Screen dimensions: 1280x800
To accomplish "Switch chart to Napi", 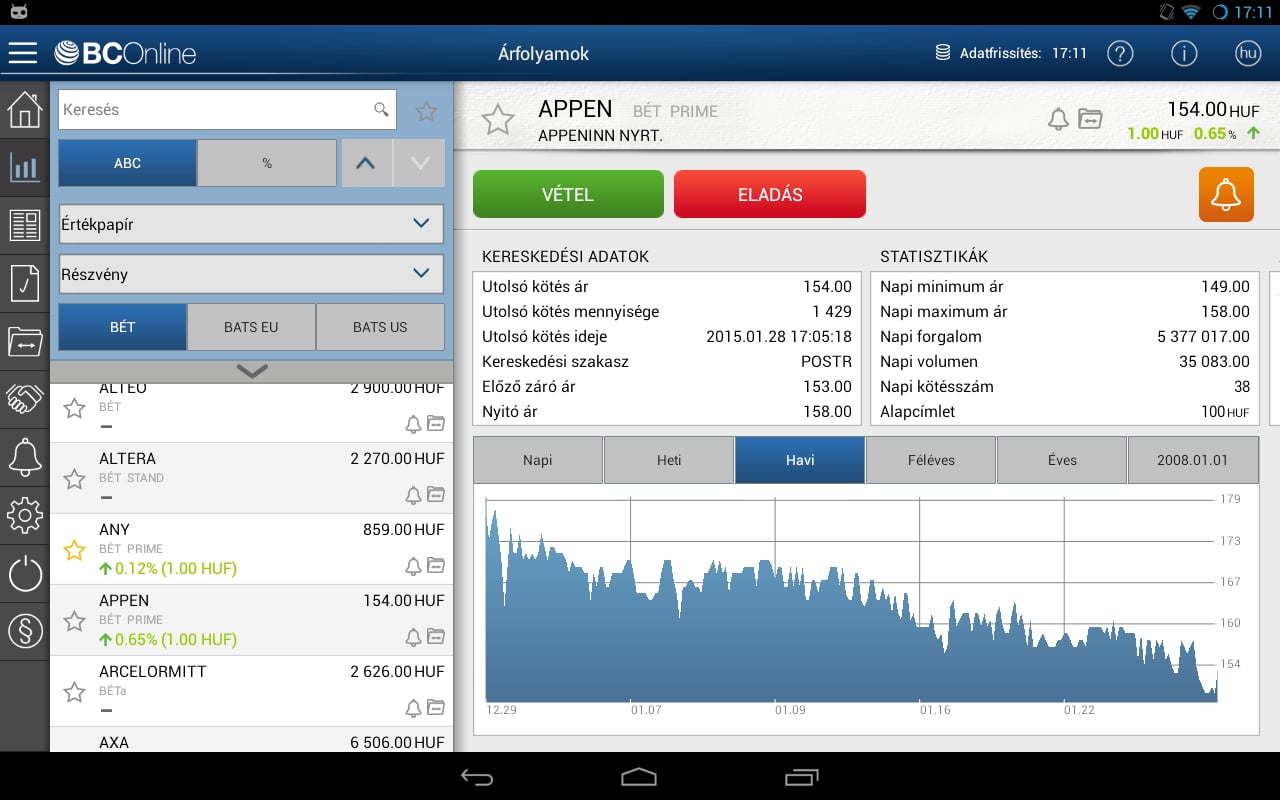I will [x=538, y=460].
